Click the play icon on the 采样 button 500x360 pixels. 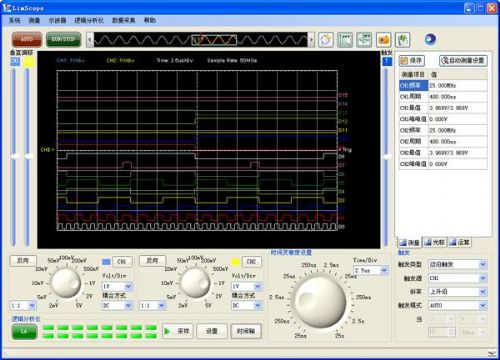click(x=168, y=331)
